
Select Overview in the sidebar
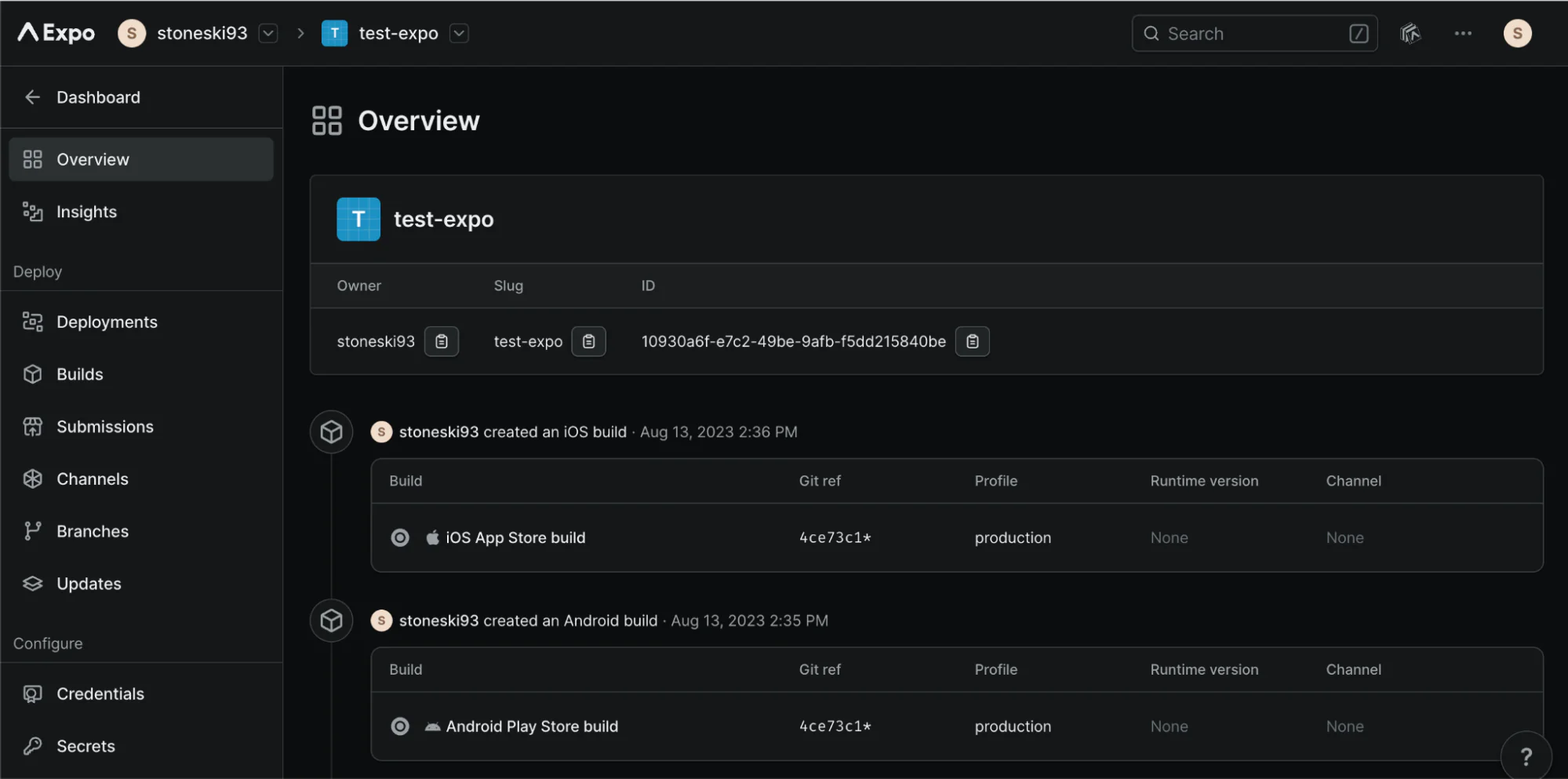click(x=141, y=159)
